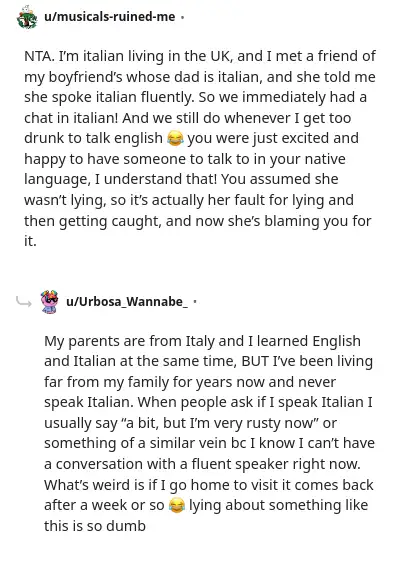The image size is (400, 561).
Task: Click the quoted phrase 'a bit, but I'm very rusty now'
Action: [x=221, y=423]
